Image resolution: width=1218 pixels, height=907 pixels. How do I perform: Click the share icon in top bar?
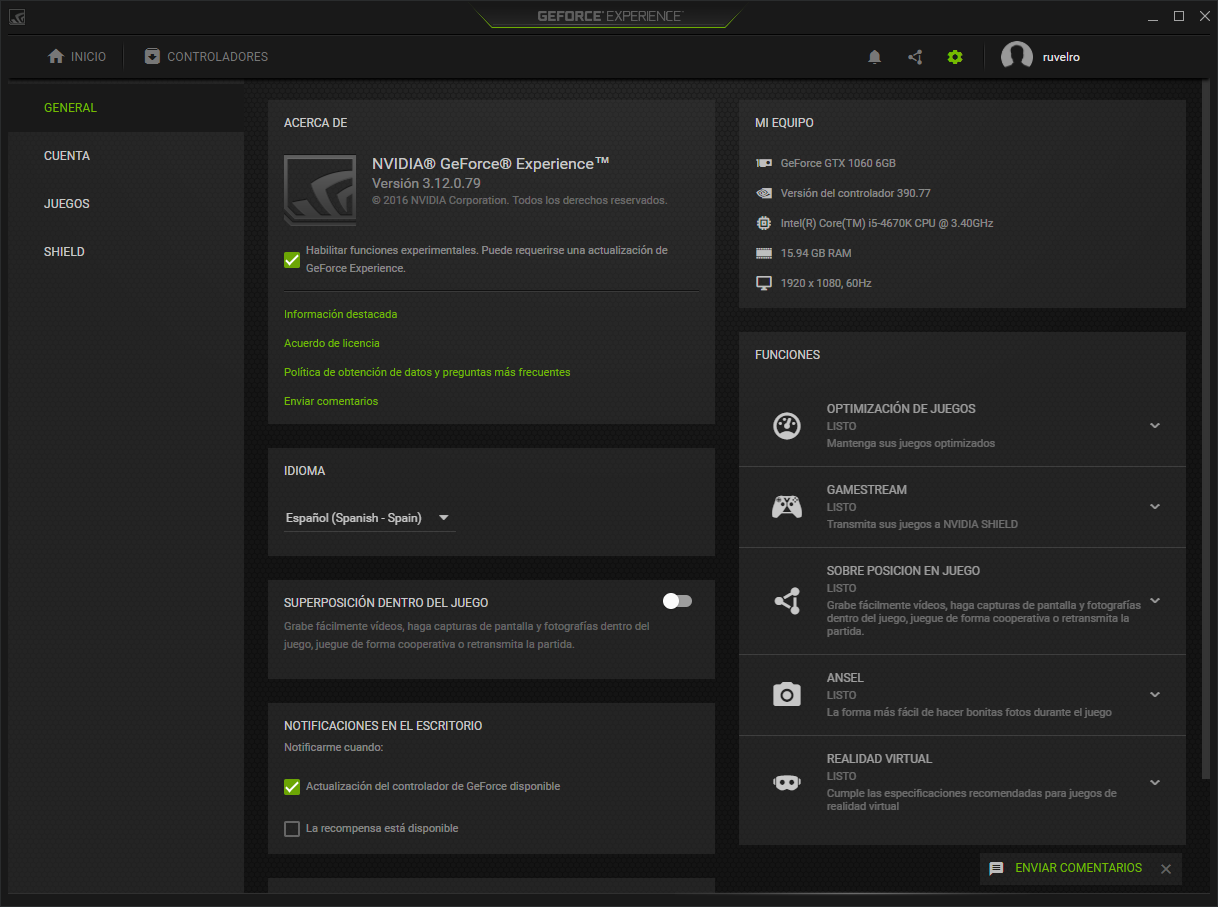(x=915, y=57)
